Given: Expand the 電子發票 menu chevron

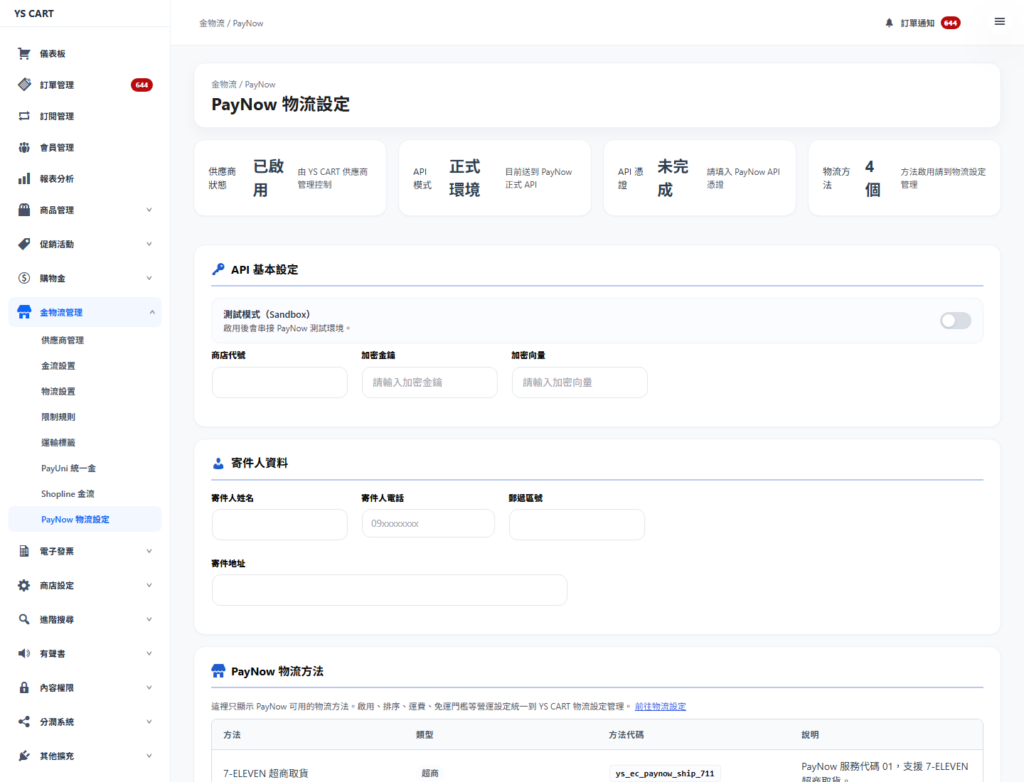Looking at the screenshot, I should pos(149,551).
